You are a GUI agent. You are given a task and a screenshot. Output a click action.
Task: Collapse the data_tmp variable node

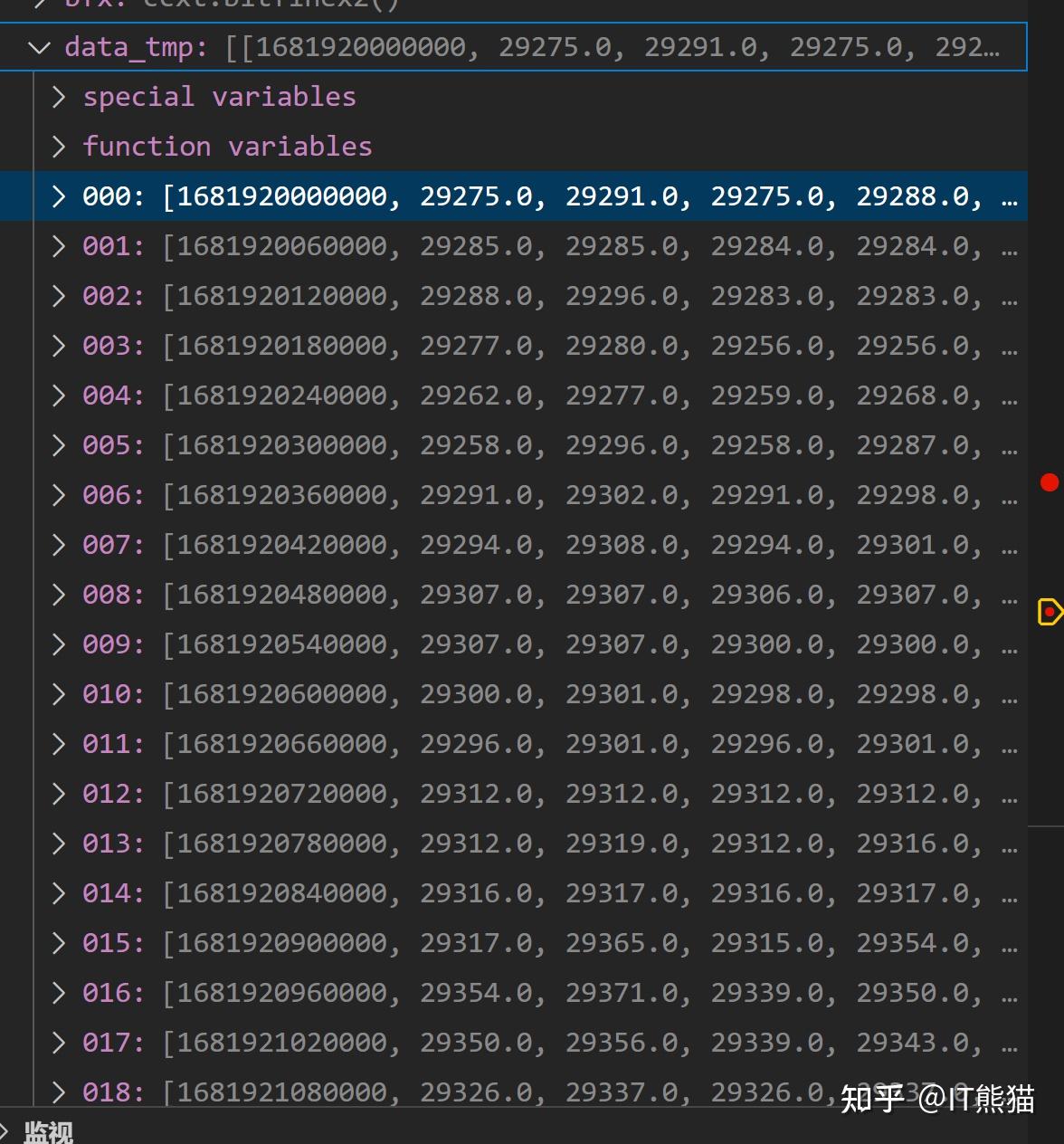[39, 47]
